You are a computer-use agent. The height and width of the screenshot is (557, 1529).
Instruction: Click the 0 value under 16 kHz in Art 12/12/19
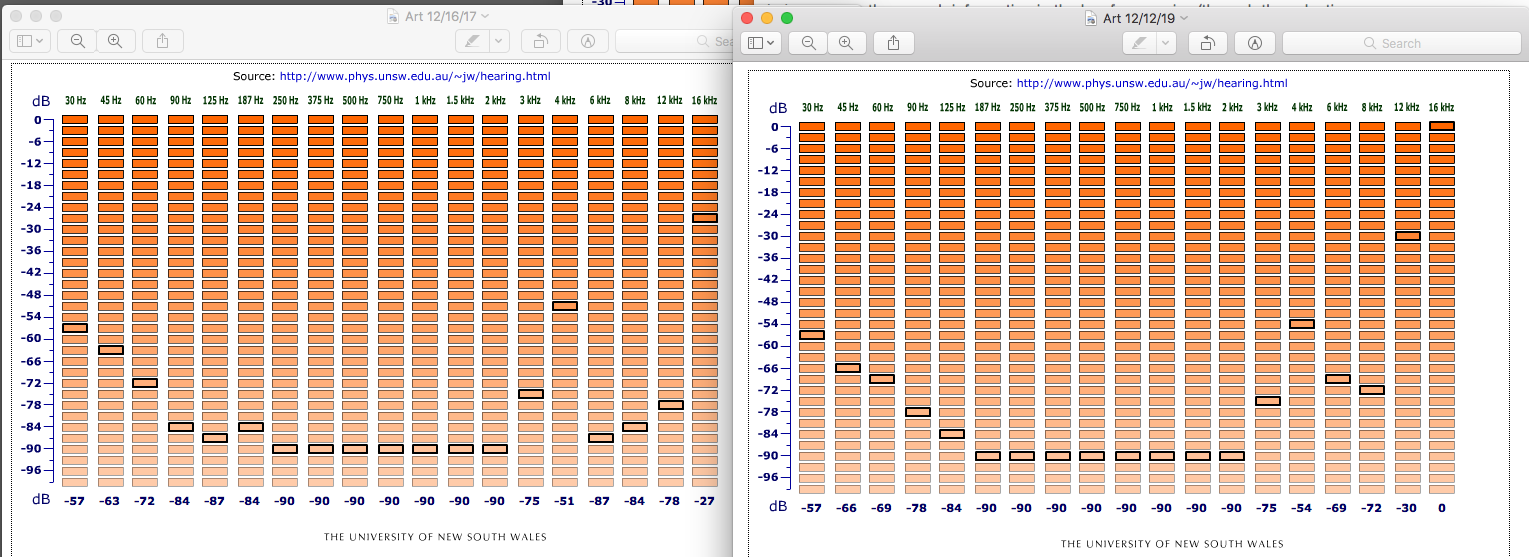1441,508
